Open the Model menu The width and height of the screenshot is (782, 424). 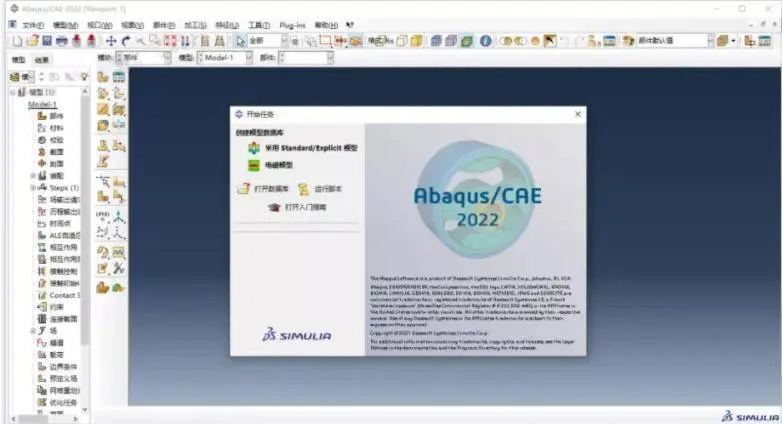(x=65, y=25)
